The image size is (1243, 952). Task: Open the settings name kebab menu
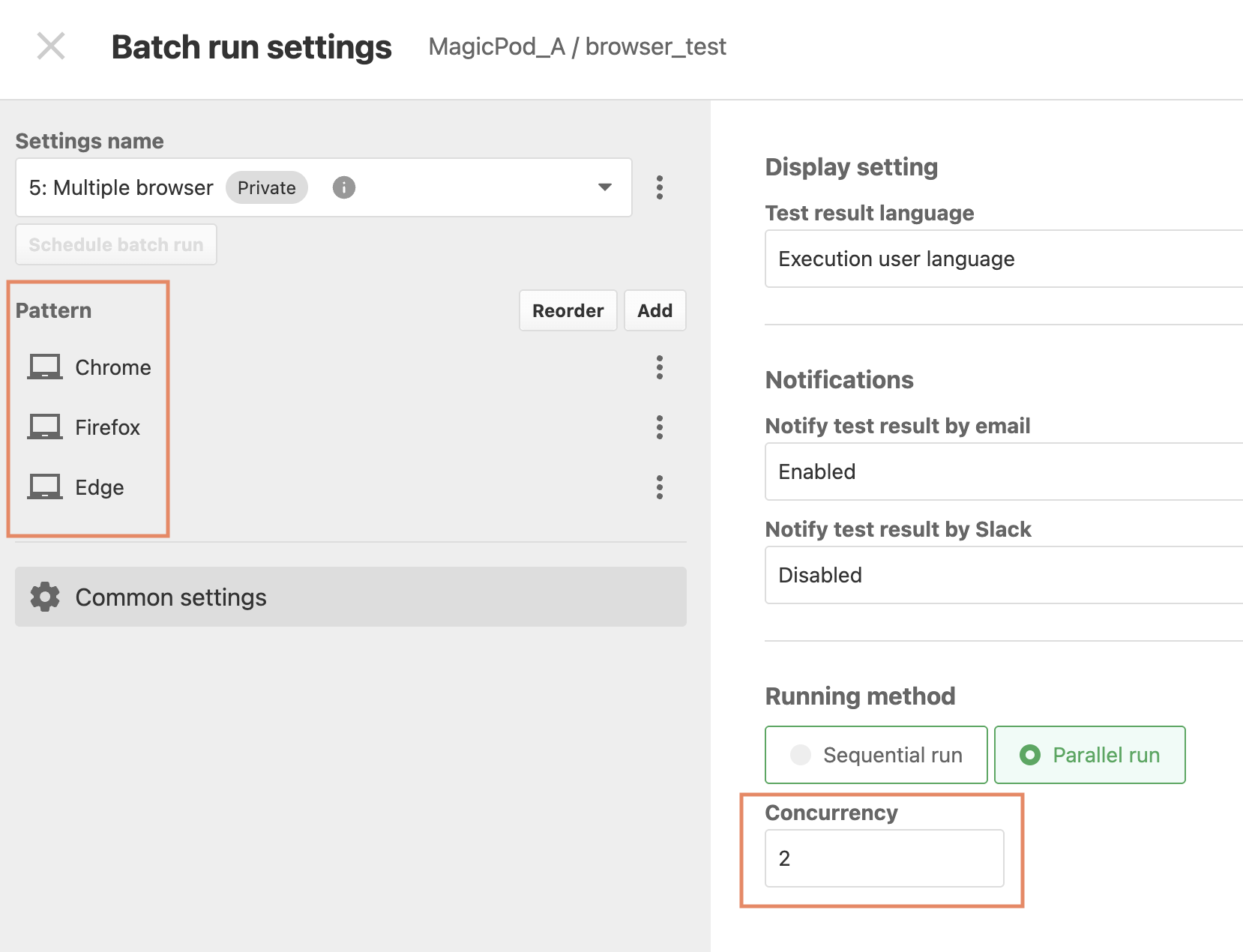(x=660, y=187)
